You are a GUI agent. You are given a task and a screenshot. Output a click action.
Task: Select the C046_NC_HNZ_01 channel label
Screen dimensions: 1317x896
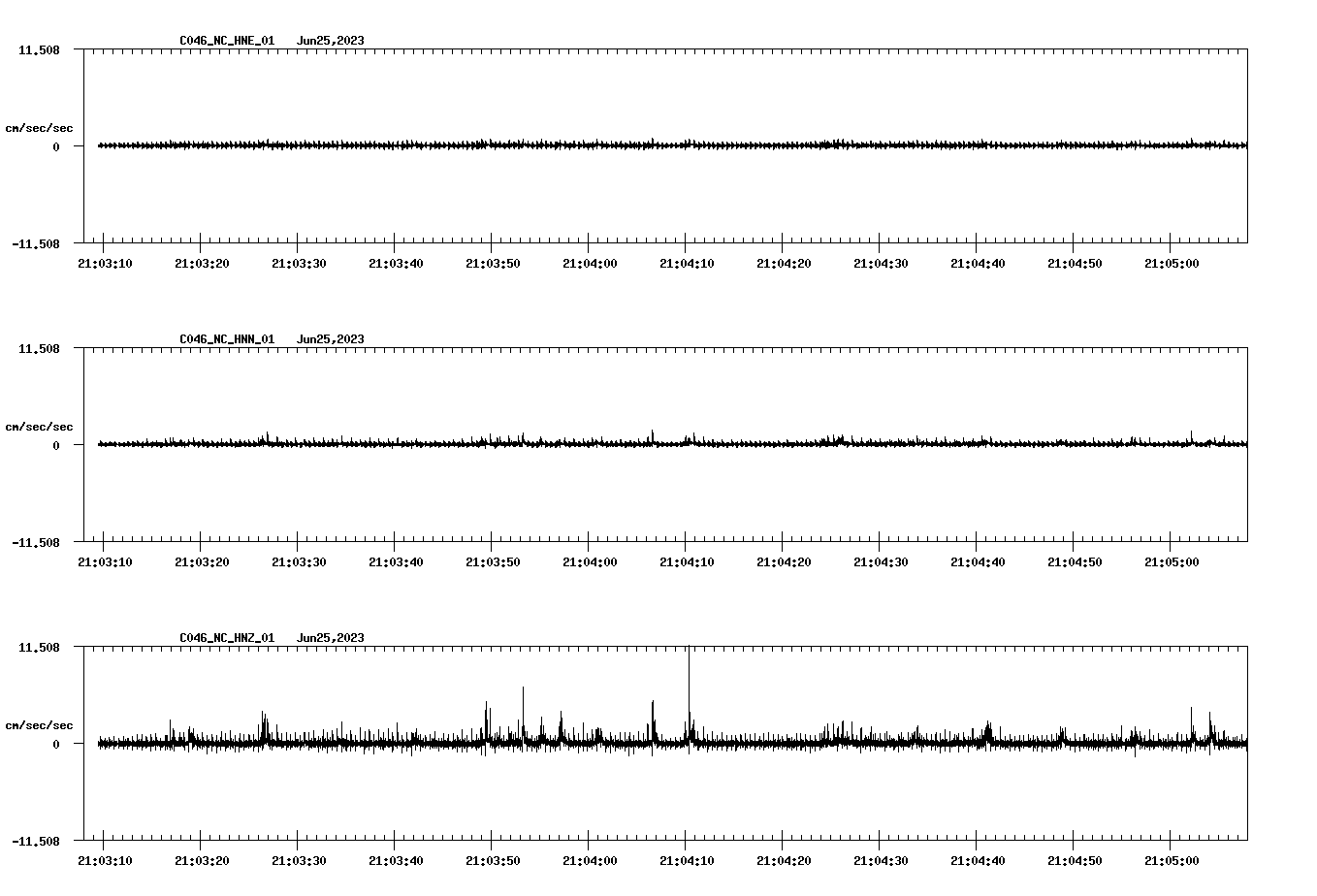click(225, 637)
